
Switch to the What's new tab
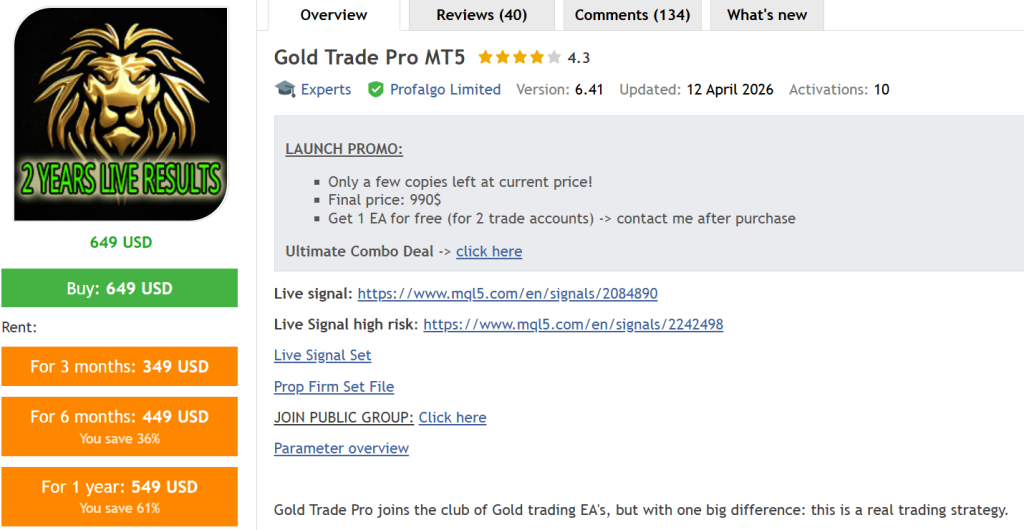coord(767,15)
